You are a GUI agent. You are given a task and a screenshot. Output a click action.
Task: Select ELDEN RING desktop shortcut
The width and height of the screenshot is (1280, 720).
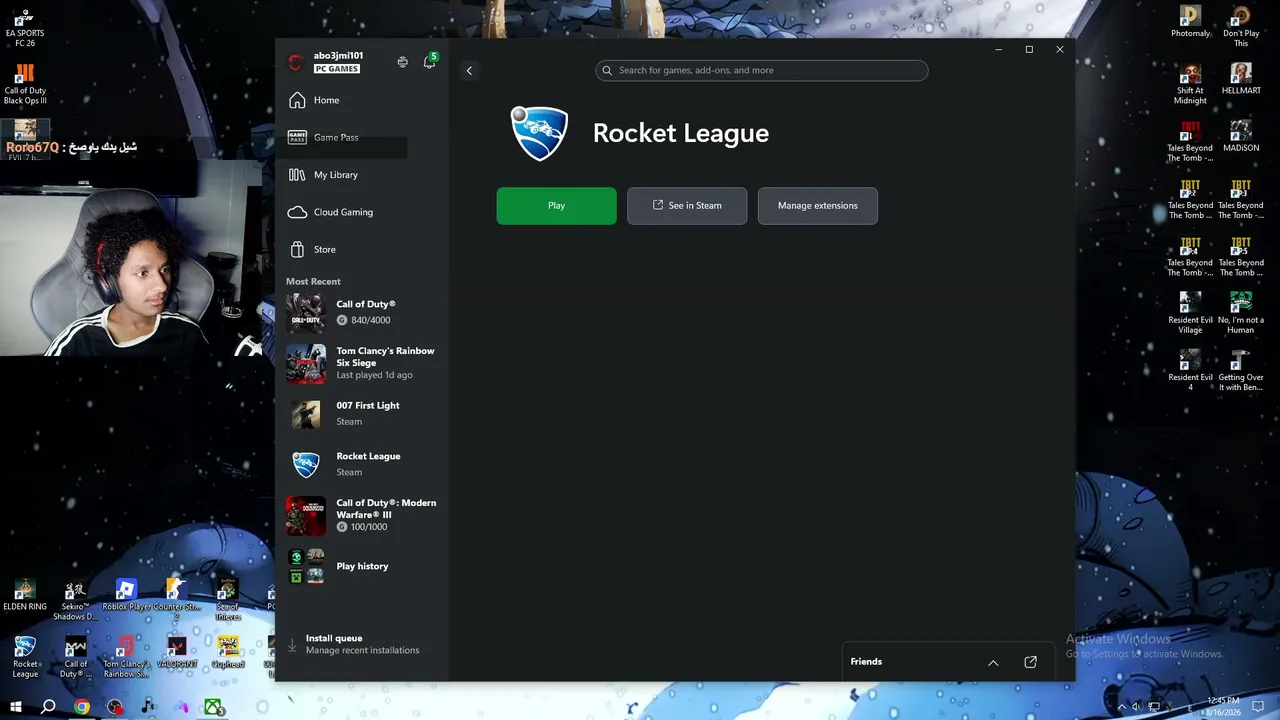pyautogui.click(x=25, y=595)
